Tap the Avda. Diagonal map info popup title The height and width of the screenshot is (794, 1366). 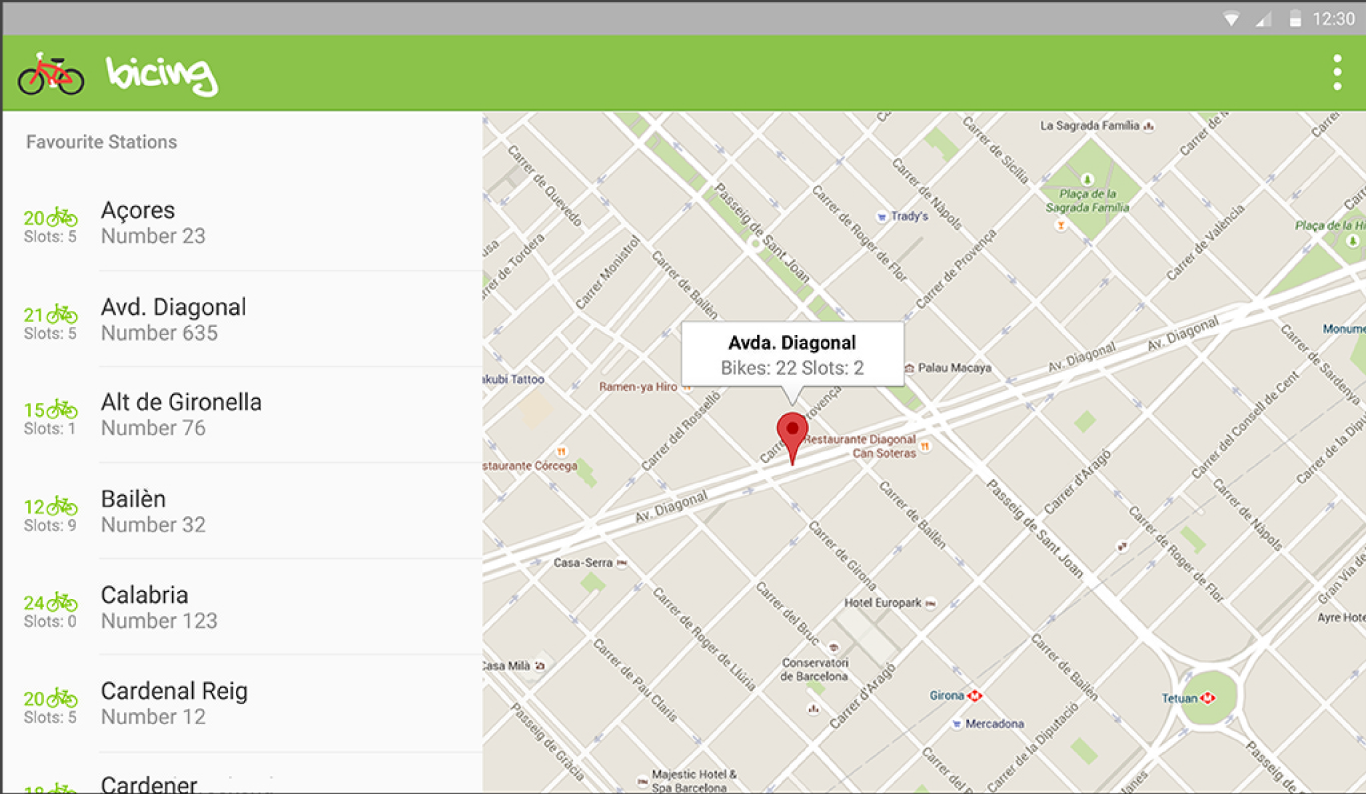click(792, 343)
